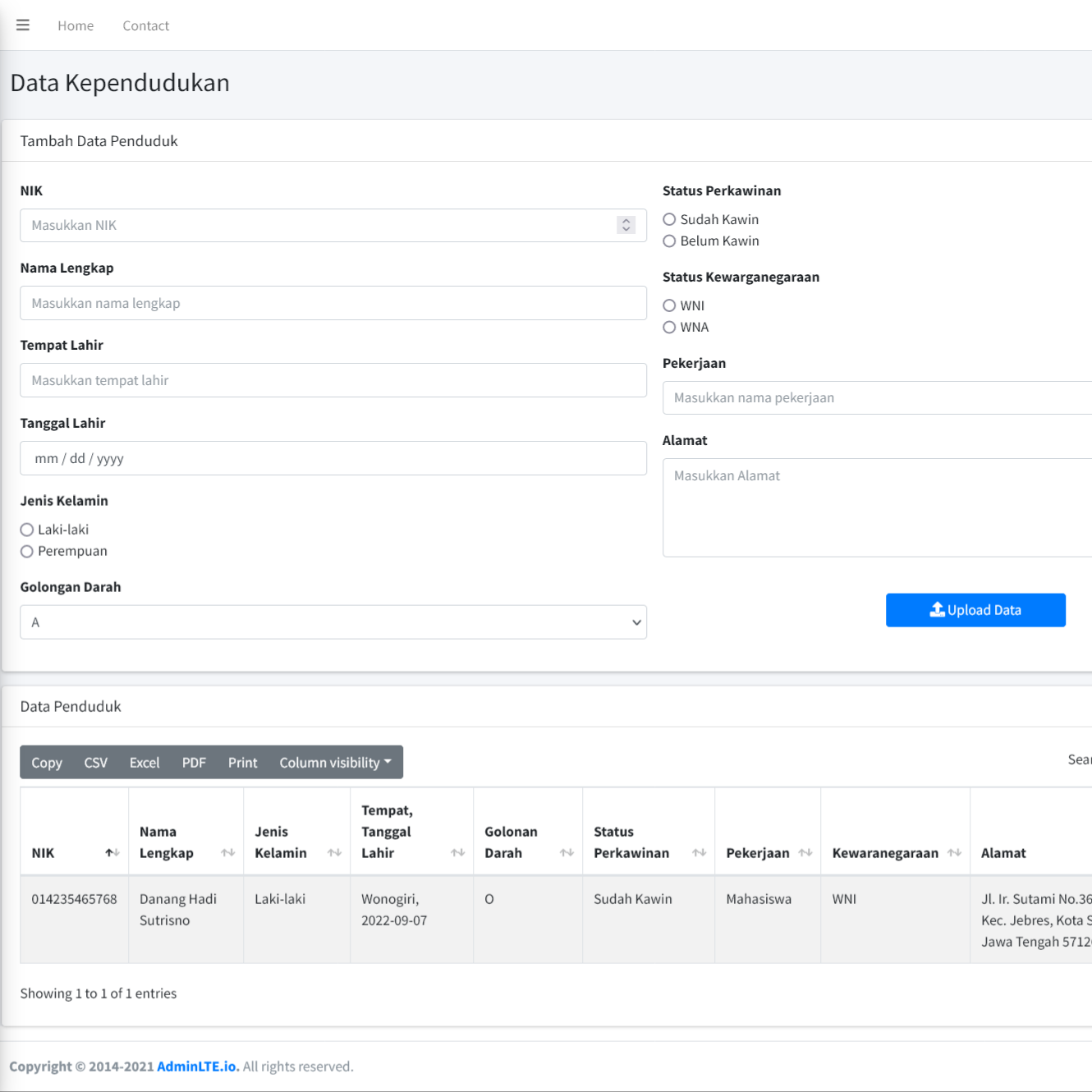The width and height of the screenshot is (1092, 1092).
Task: Select WNA citizenship radio button
Action: coord(669,327)
